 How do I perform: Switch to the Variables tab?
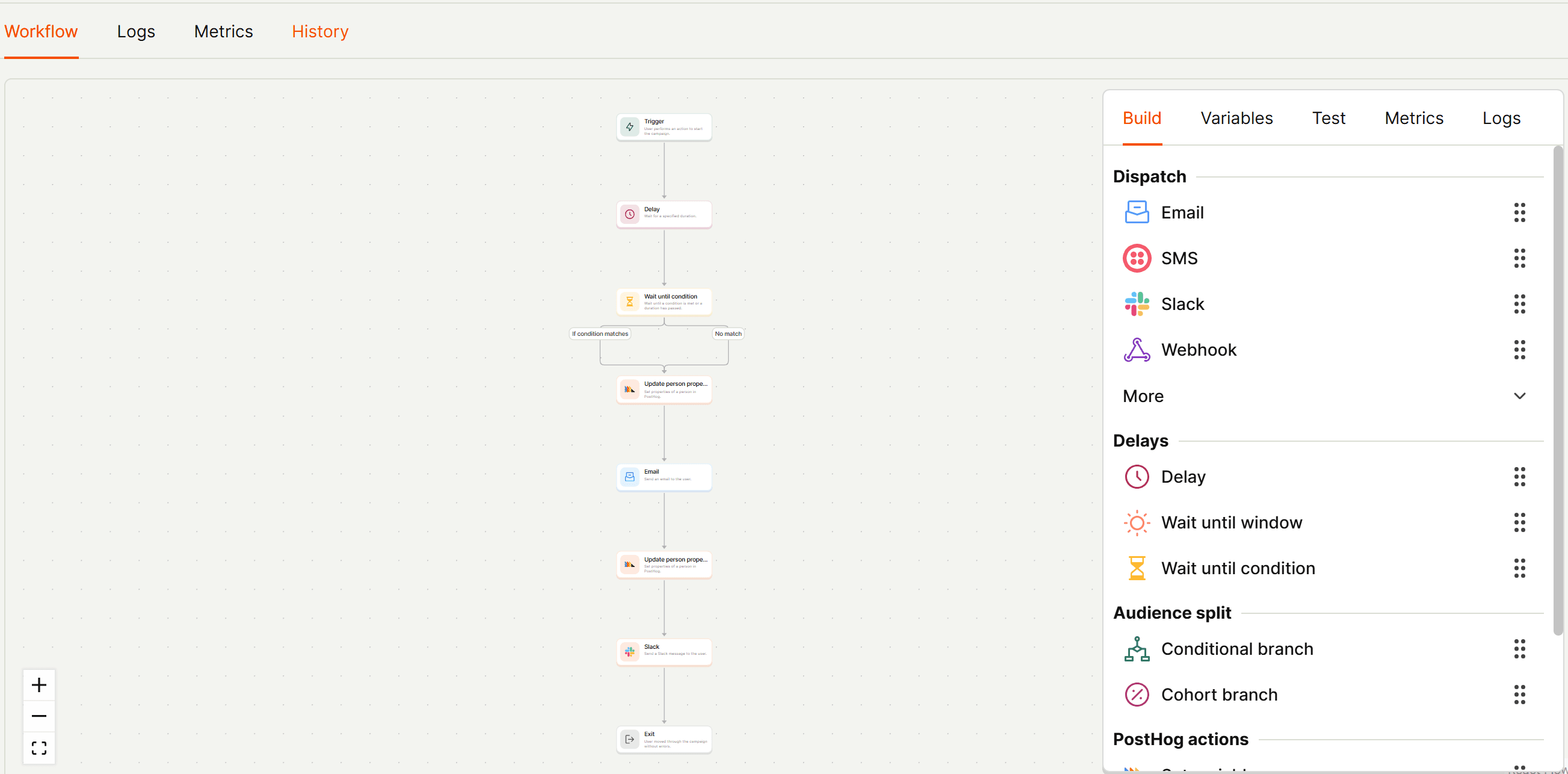pyautogui.click(x=1236, y=118)
